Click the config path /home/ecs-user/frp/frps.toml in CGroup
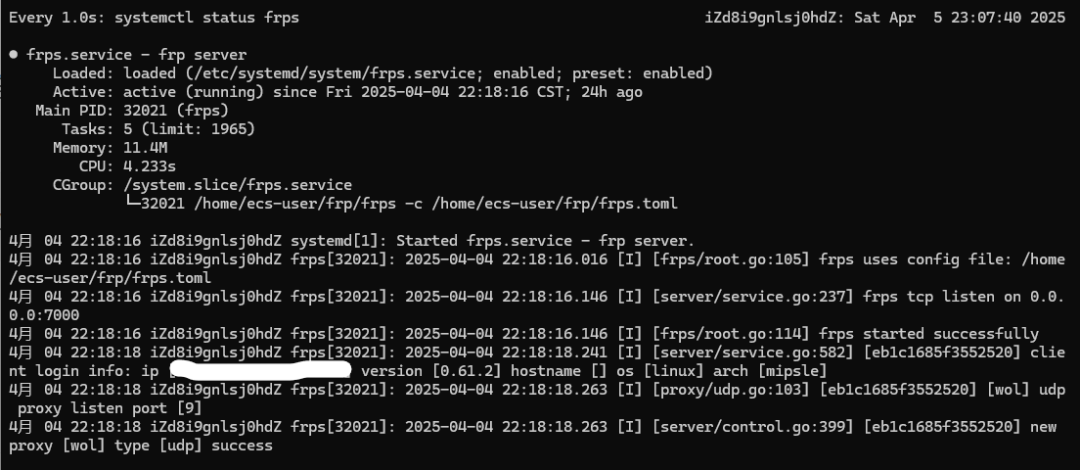1080x470 pixels. tap(555, 203)
